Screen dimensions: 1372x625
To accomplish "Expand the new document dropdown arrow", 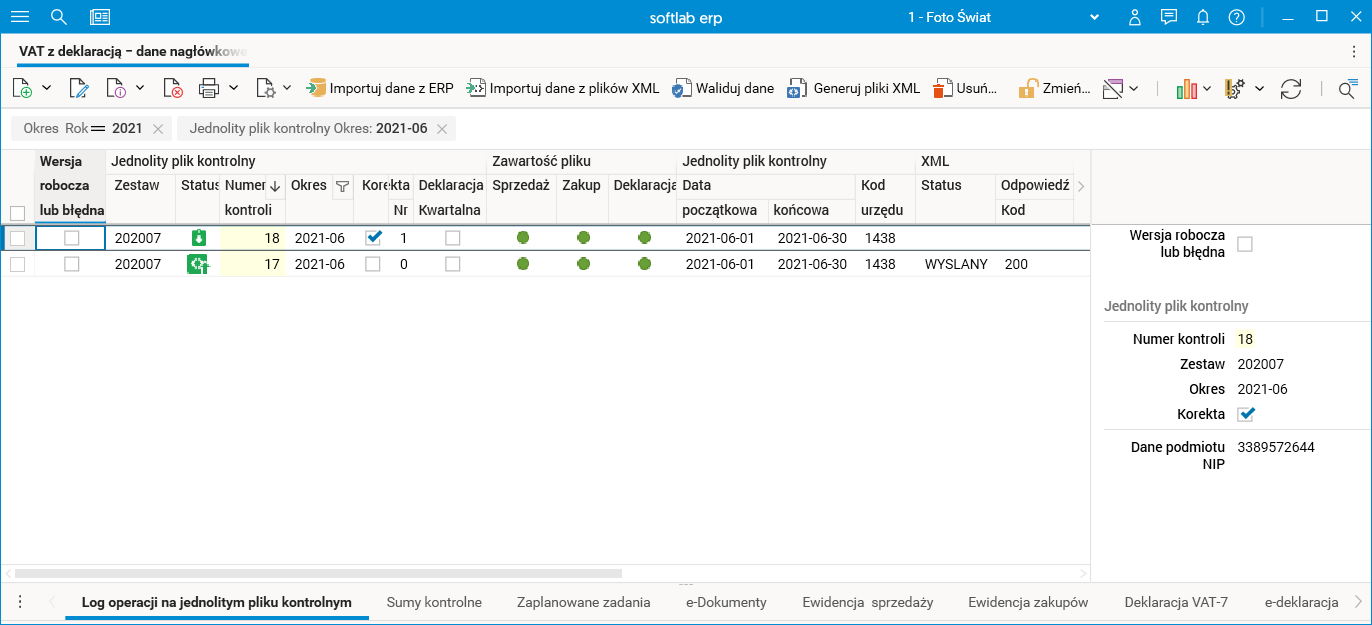I will [46, 88].
